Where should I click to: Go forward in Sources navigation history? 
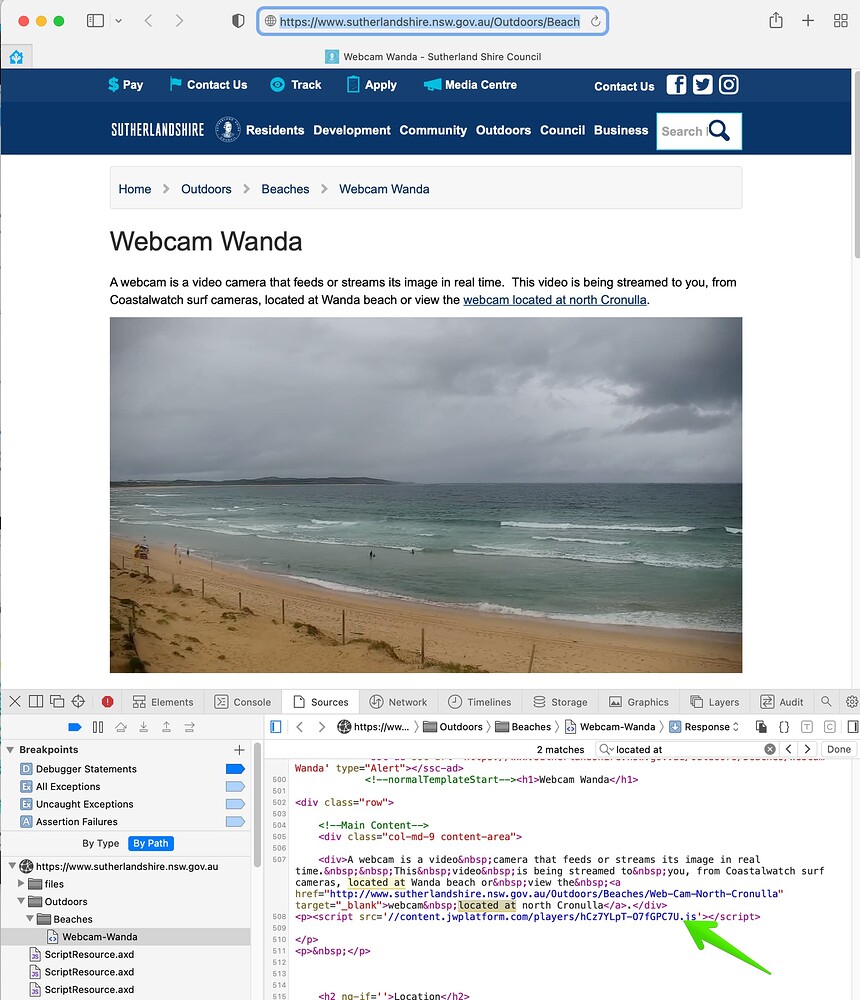tap(322, 727)
